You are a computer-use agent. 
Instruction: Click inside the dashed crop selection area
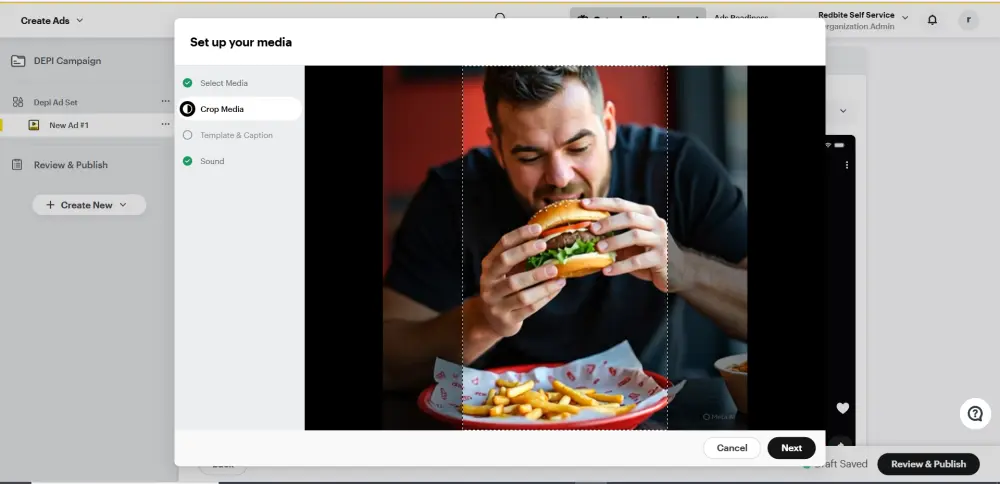[x=565, y=248]
